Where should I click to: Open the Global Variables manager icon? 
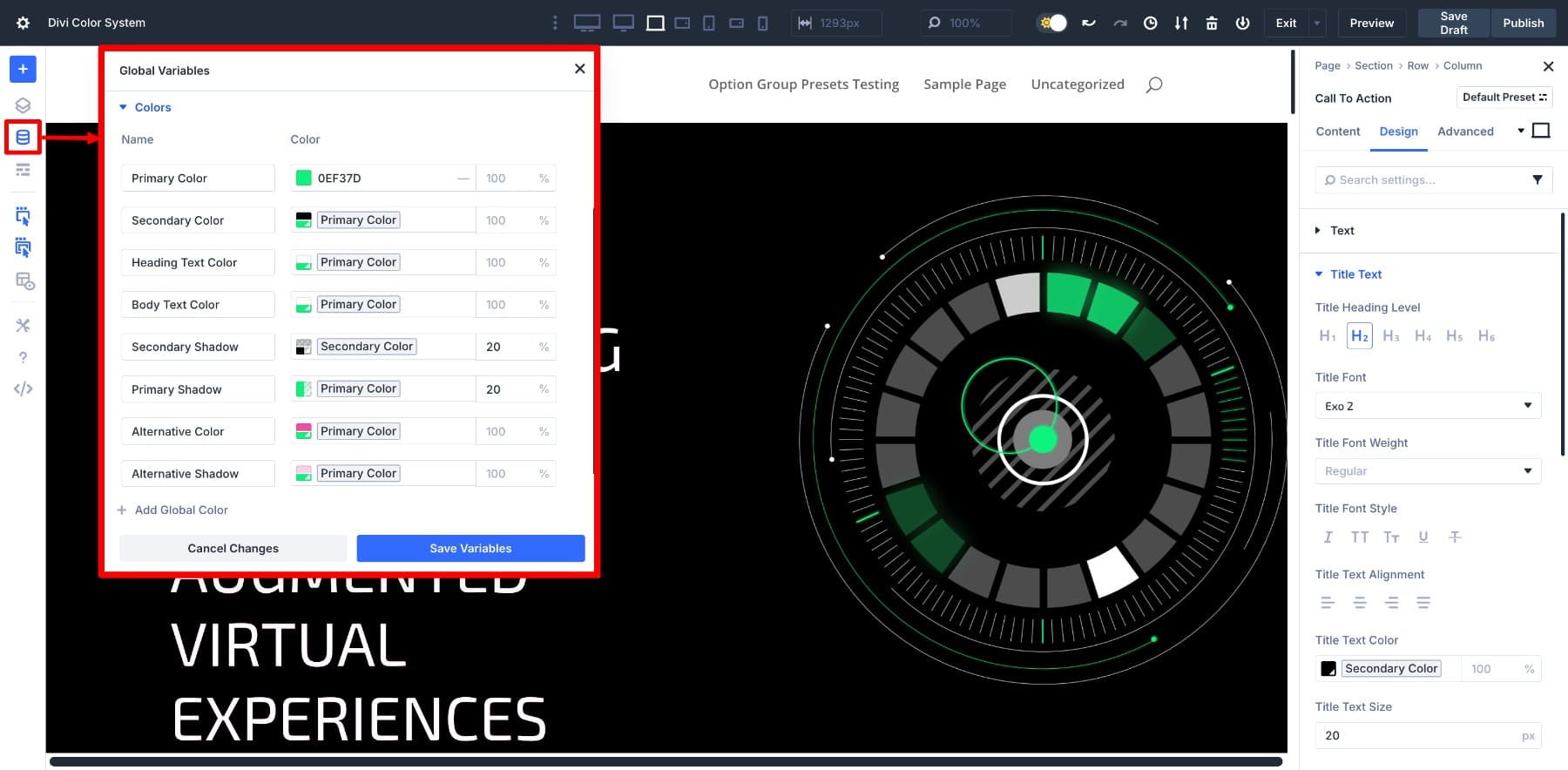[23, 138]
